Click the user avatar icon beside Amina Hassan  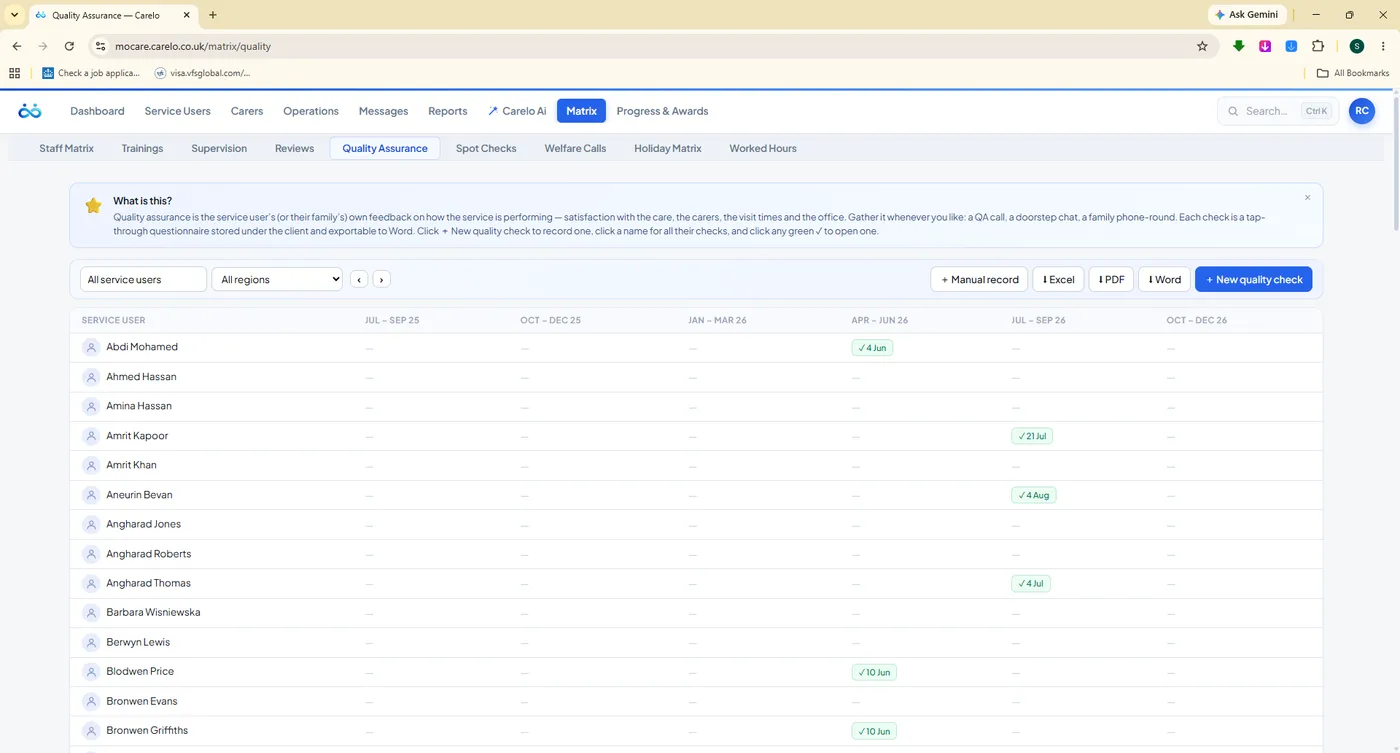[91, 407]
